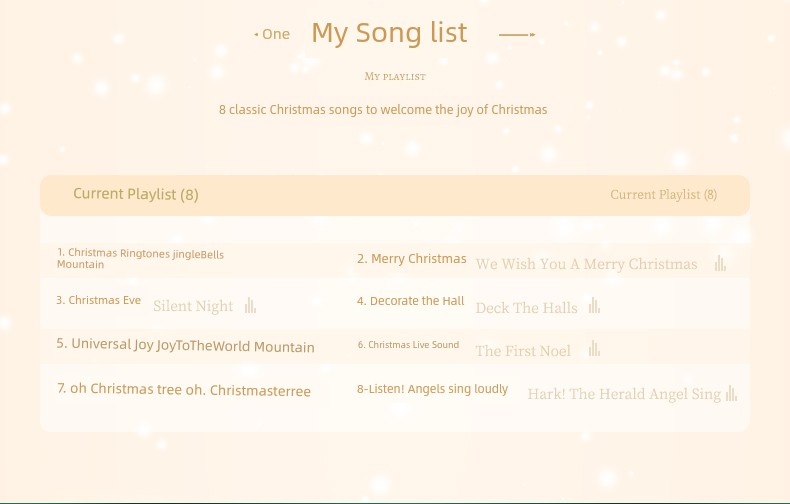This screenshot has width=790, height=504.
Task: Select song 5 Universal Joy JoyToTheWorld
Action: click(185, 346)
